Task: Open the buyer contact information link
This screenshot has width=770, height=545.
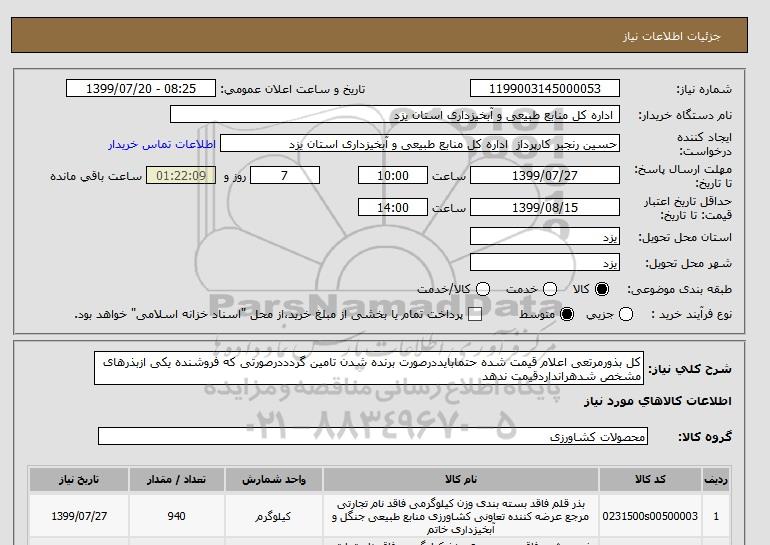Action: pos(162,144)
